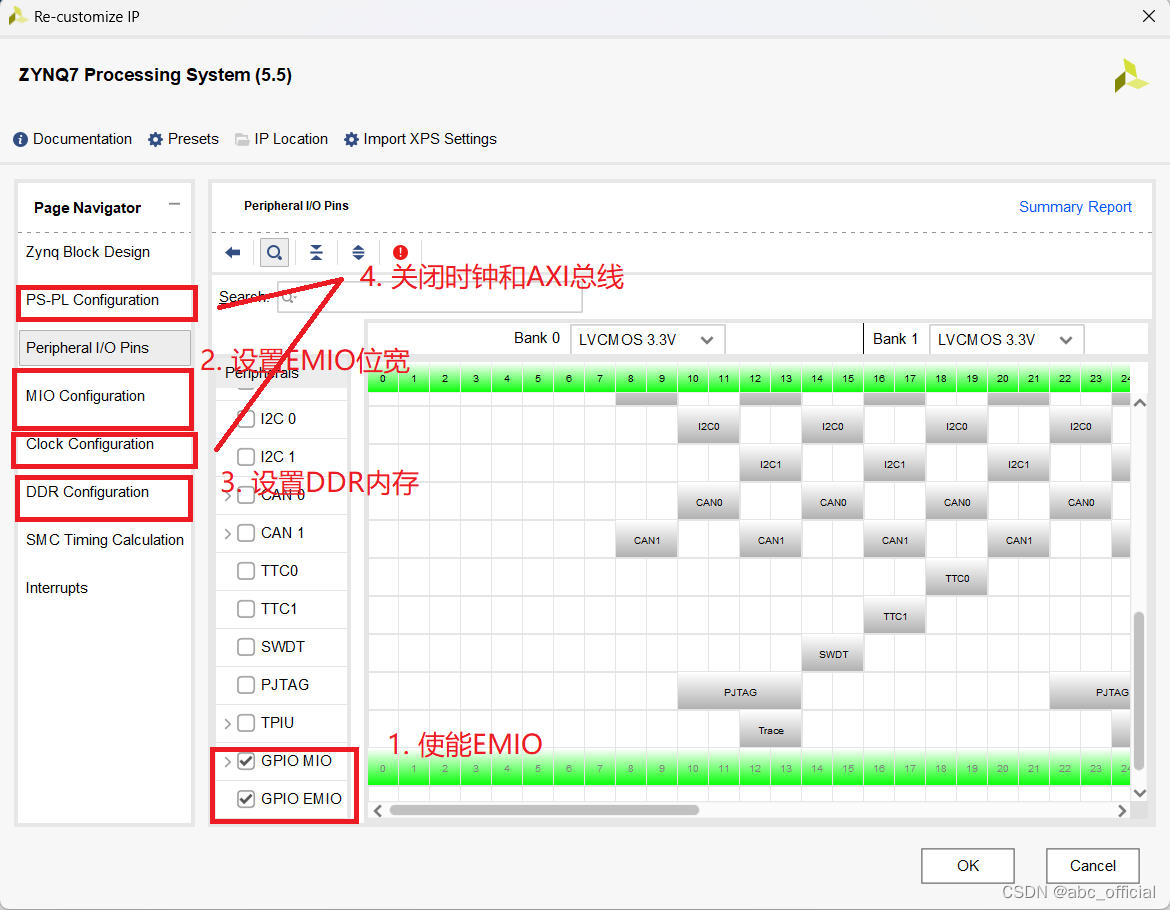Screen dimensions: 1170x910
Task: Go to Zynq Block Design page
Action: pyautogui.click(x=88, y=252)
